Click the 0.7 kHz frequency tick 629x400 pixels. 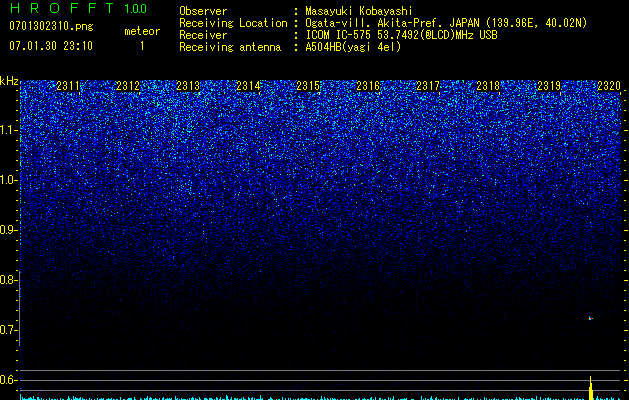(9, 330)
